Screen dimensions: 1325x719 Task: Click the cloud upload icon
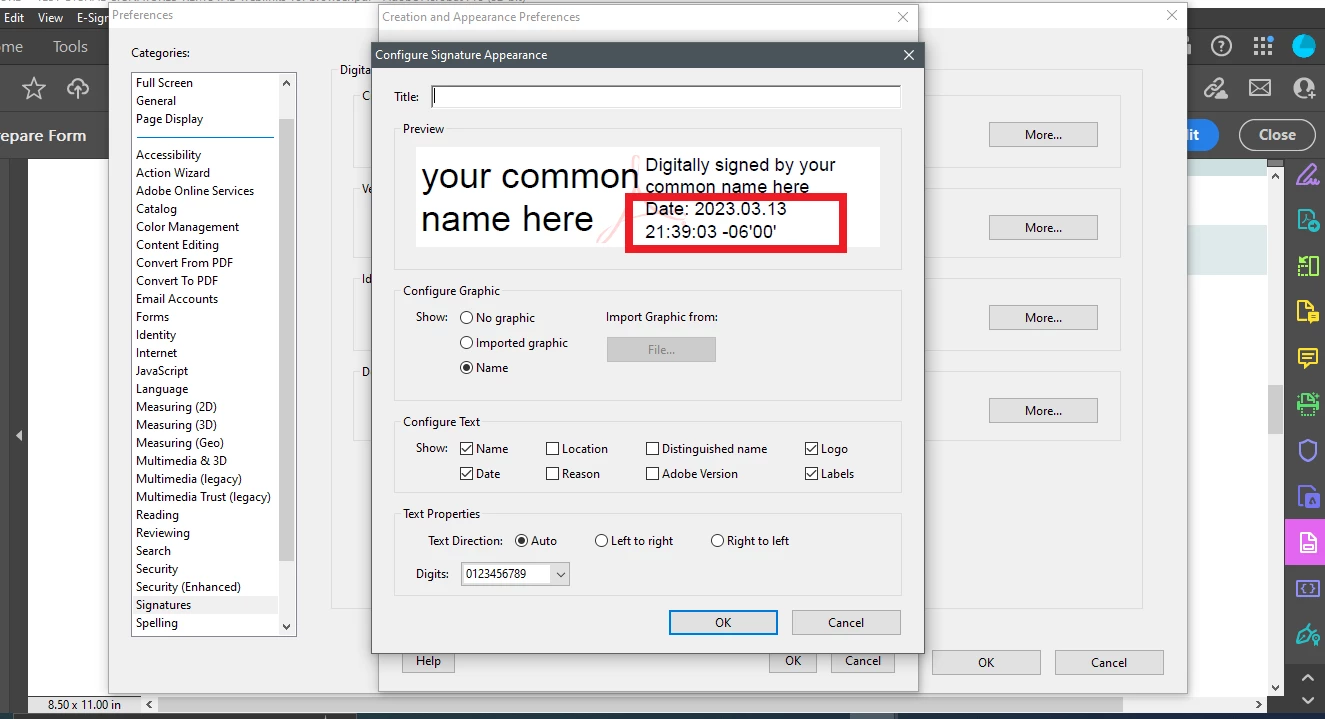coord(78,89)
